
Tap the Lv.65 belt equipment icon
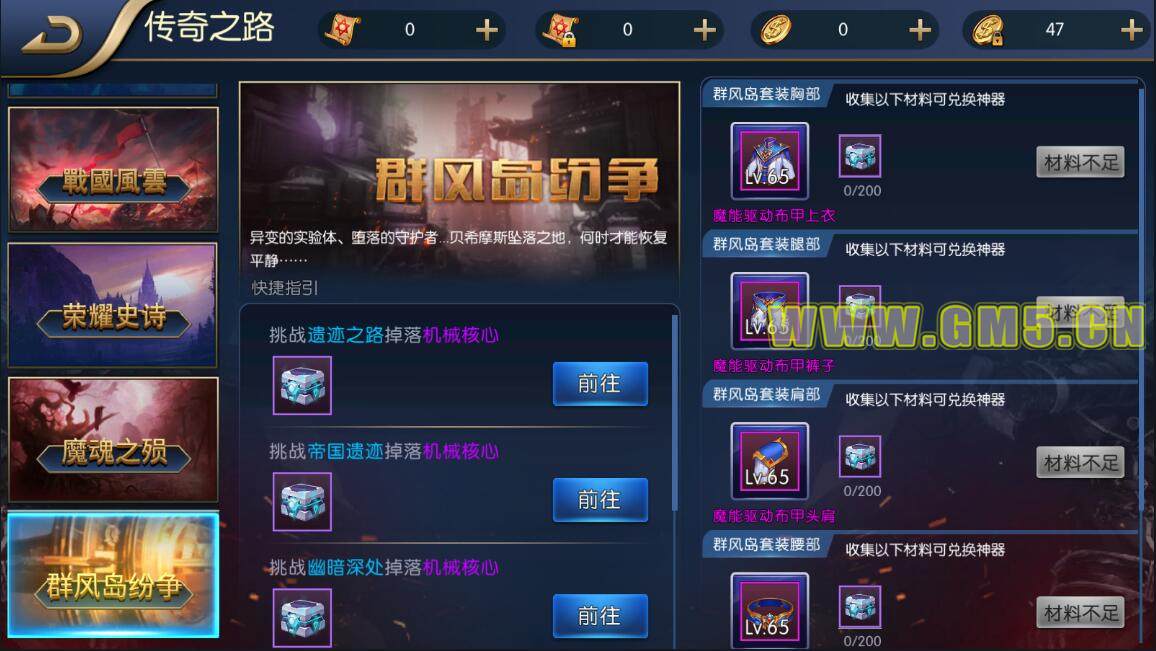click(x=769, y=610)
